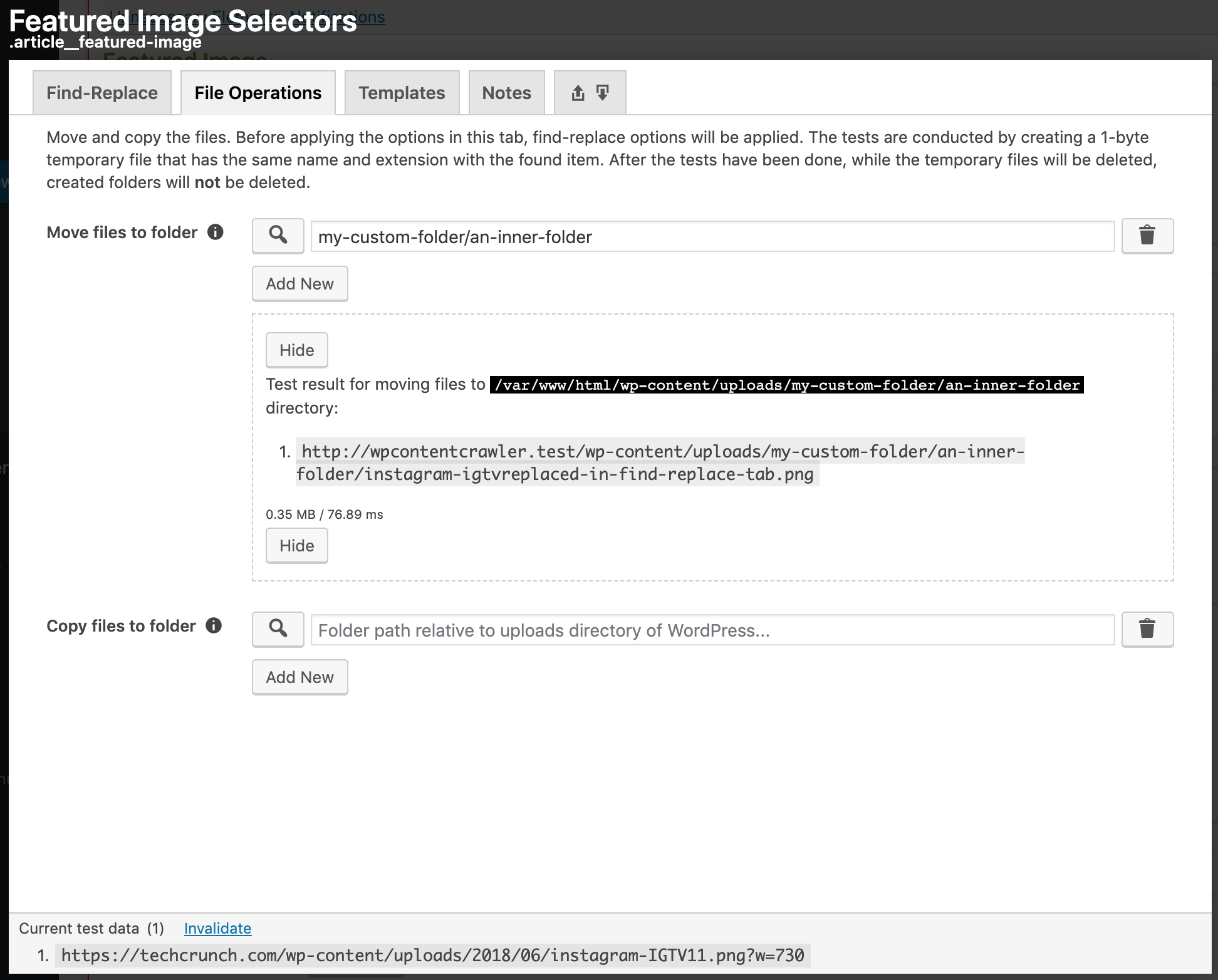This screenshot has height=980, width=1218.
Task: Switch to the Templates tab
Action: click(402, 92)
